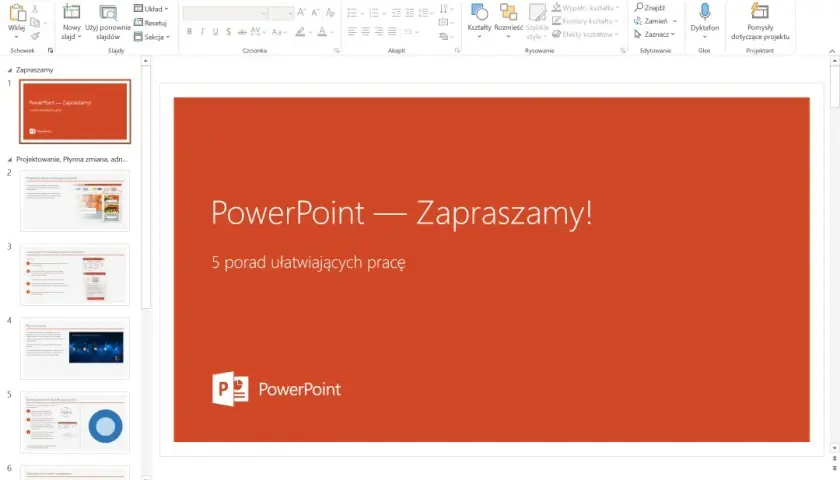The width and height of the screenshot is (840, 480).
Task: Select the format painter brush icon
Action: click(x=35, y=36)
